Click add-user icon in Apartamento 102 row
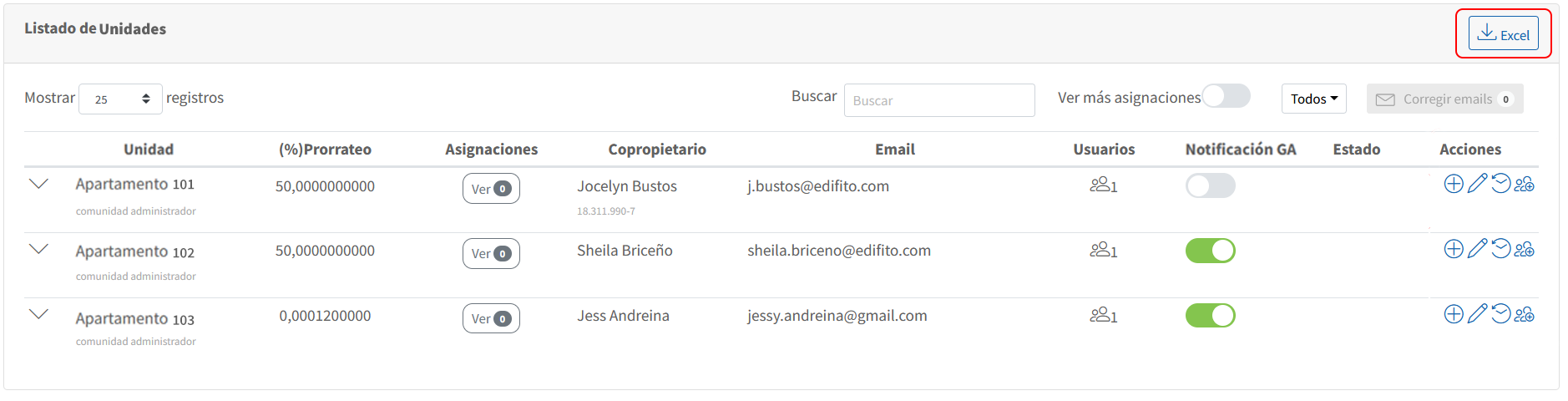 pos(1525,249)
